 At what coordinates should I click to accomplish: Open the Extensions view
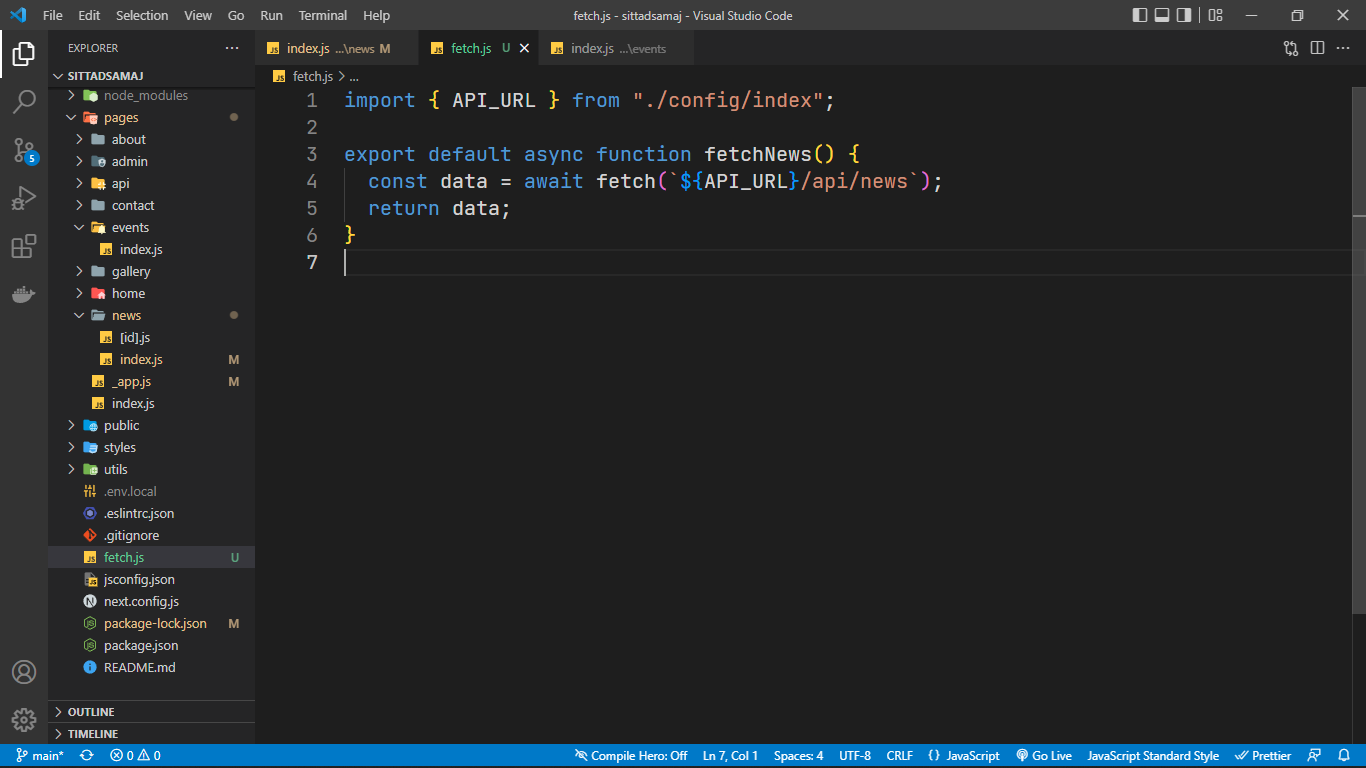click(24, 246)
